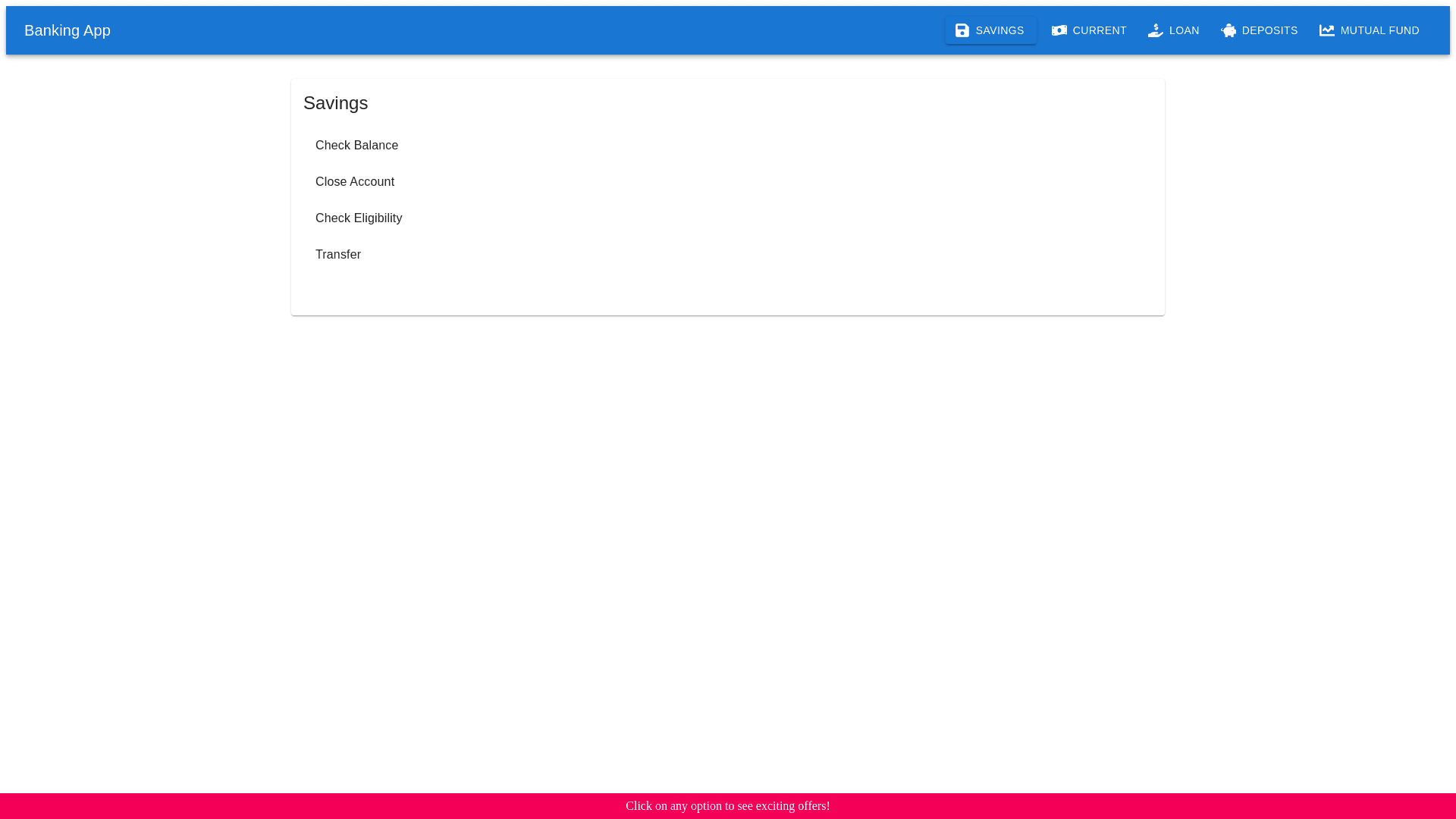
Task: Click the save icon next to Savings
Action: pyautogui.click(x=962, y=30)
